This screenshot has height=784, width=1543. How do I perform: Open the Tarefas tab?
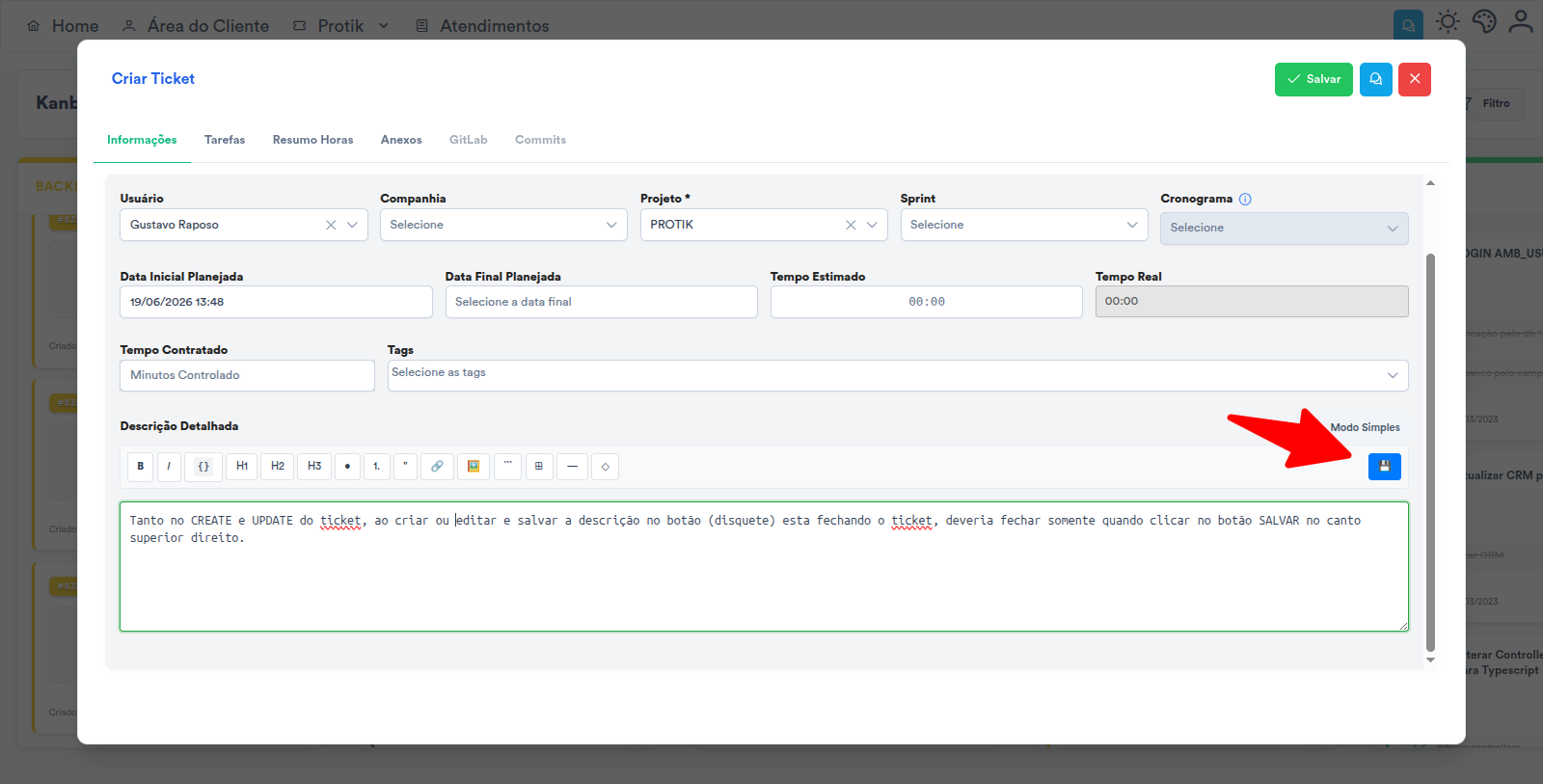[225, 140]
